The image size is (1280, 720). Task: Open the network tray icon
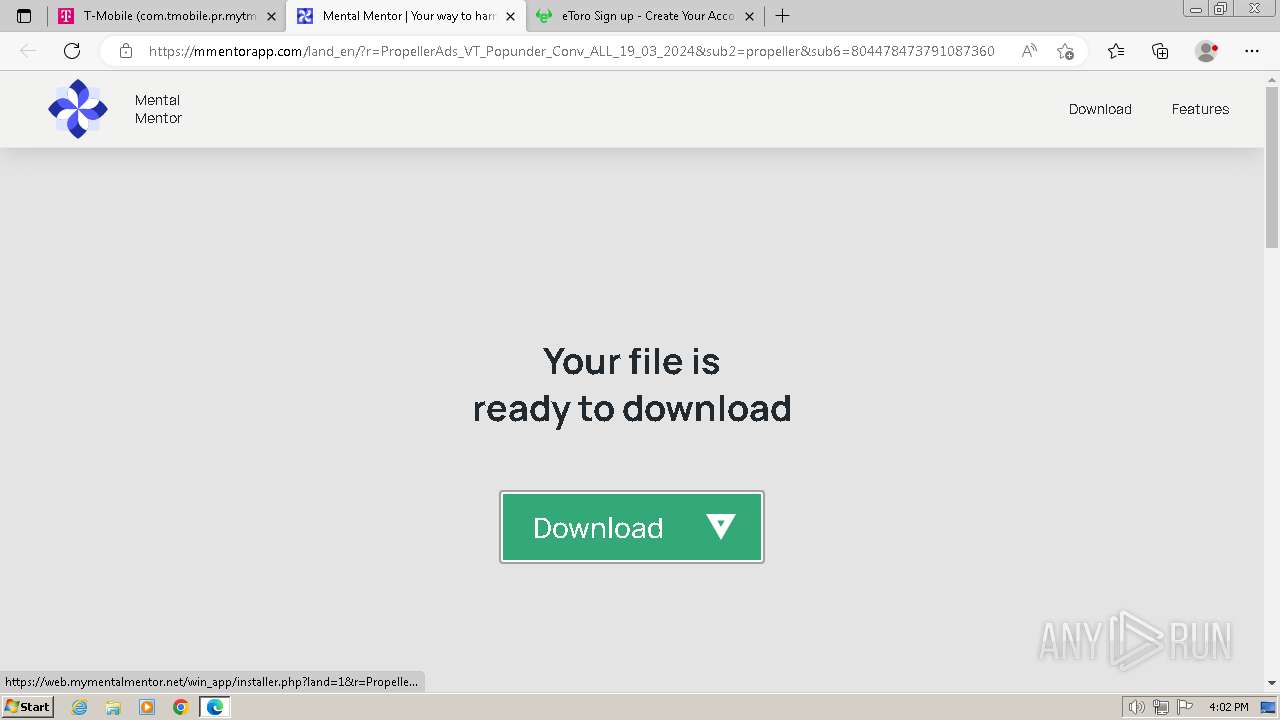1161,707
